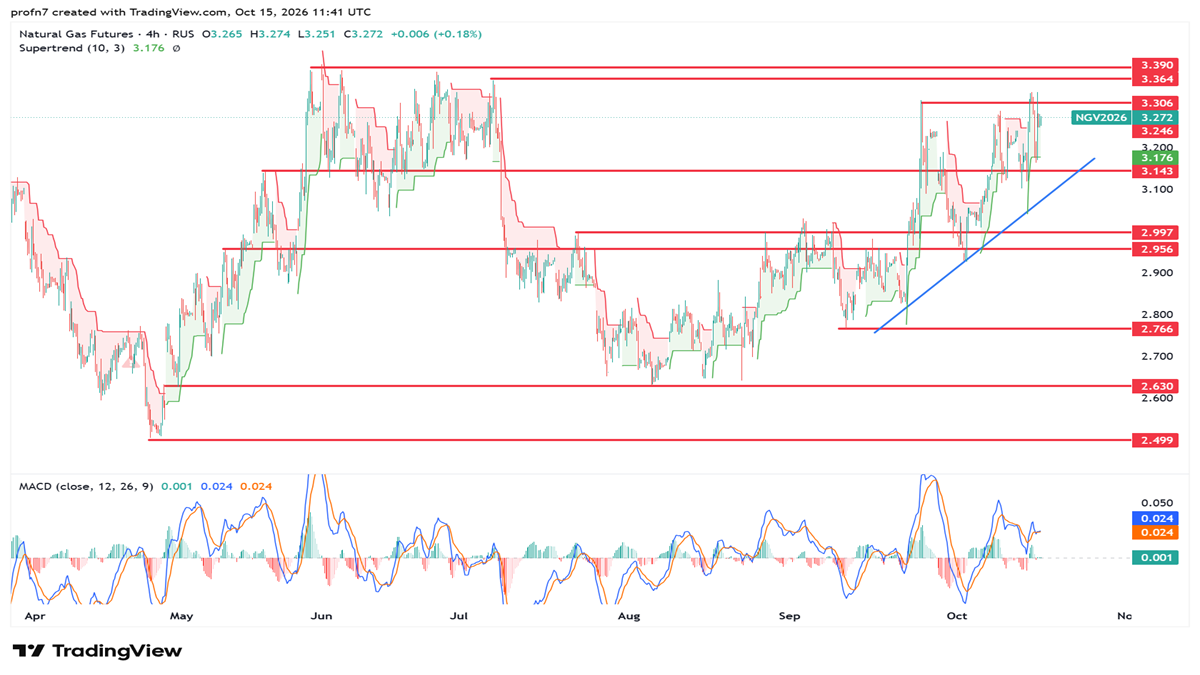This screenshot has height=675, width=1200.
Task: Select the close value C3.272 in header
Action: [362, 34]
